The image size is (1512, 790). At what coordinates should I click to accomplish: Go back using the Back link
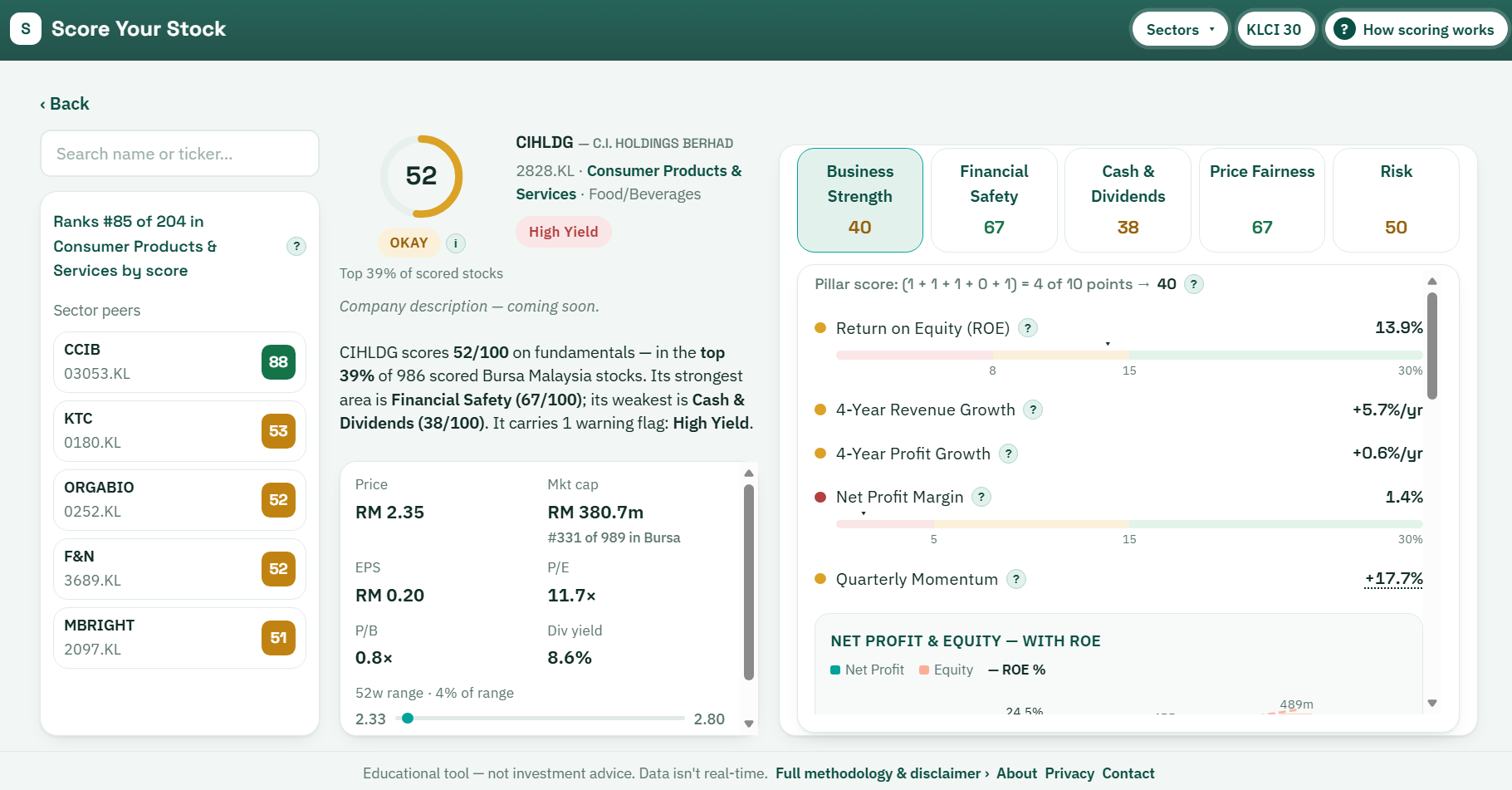pyautogui.click(x=64, y=104)
